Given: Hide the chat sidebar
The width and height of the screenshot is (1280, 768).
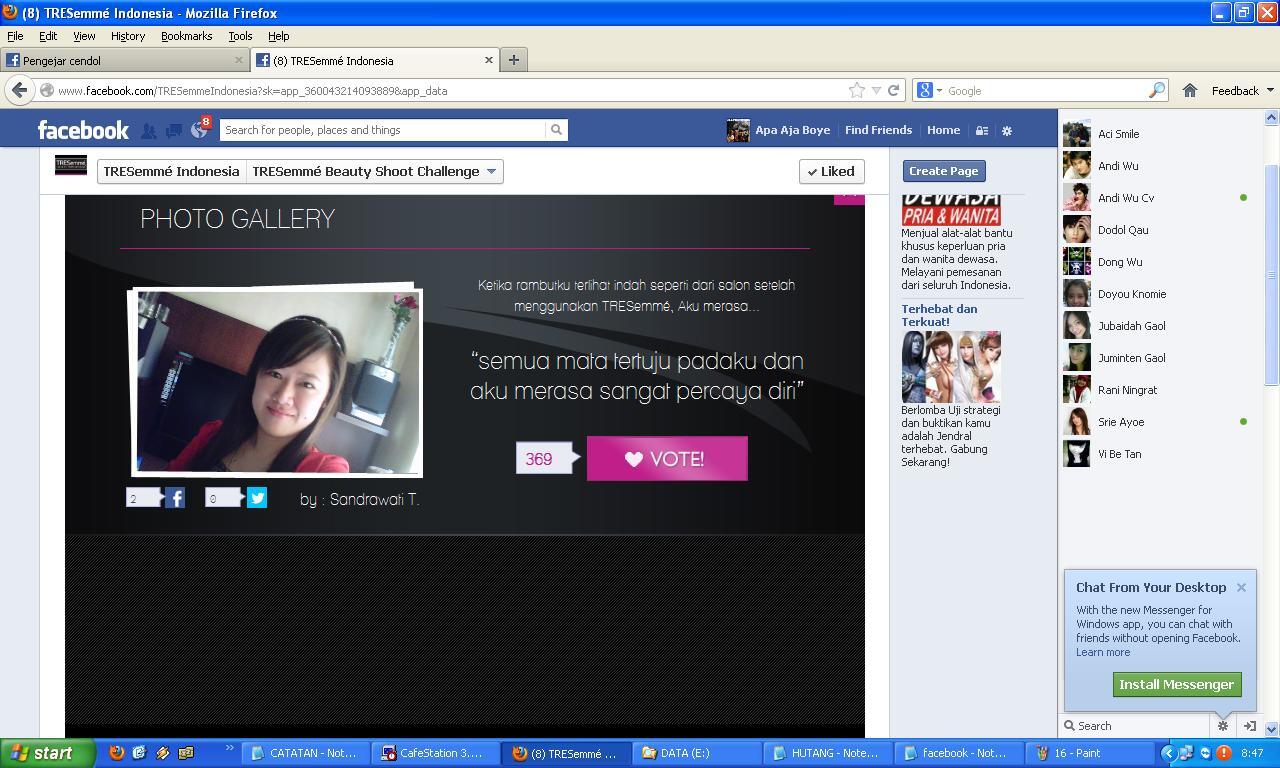Looking at the screenshot, I should tap(1249, 726).
